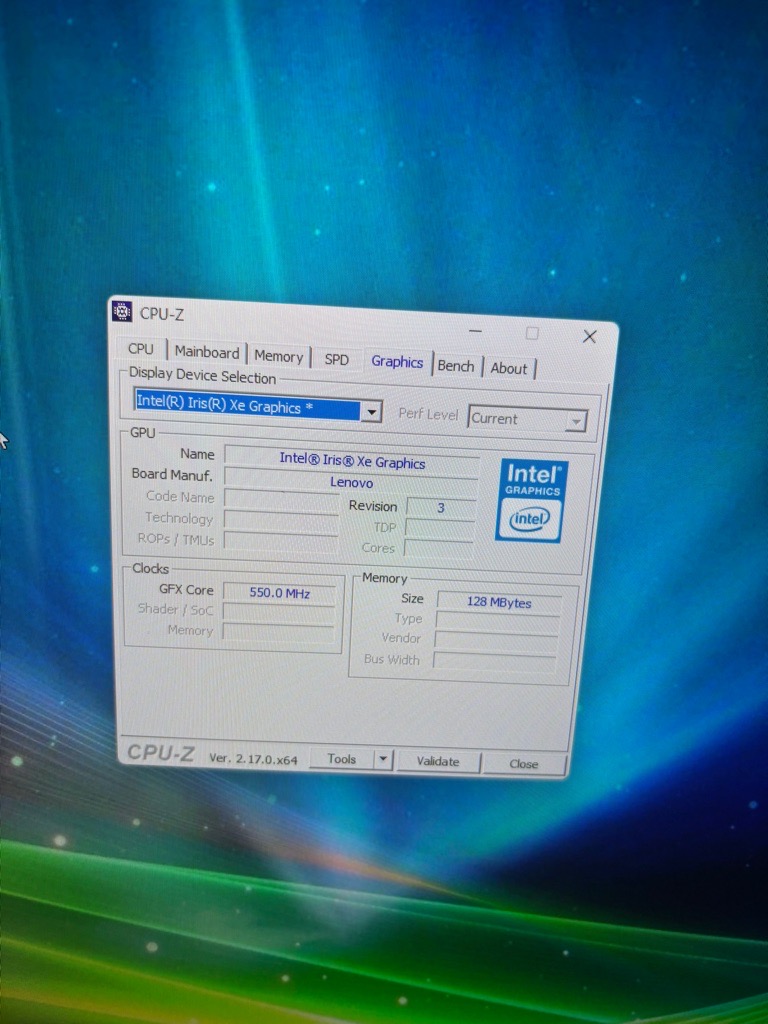Open the Mainboard tab
This screenshot has height=1024, width=768.
207,352
